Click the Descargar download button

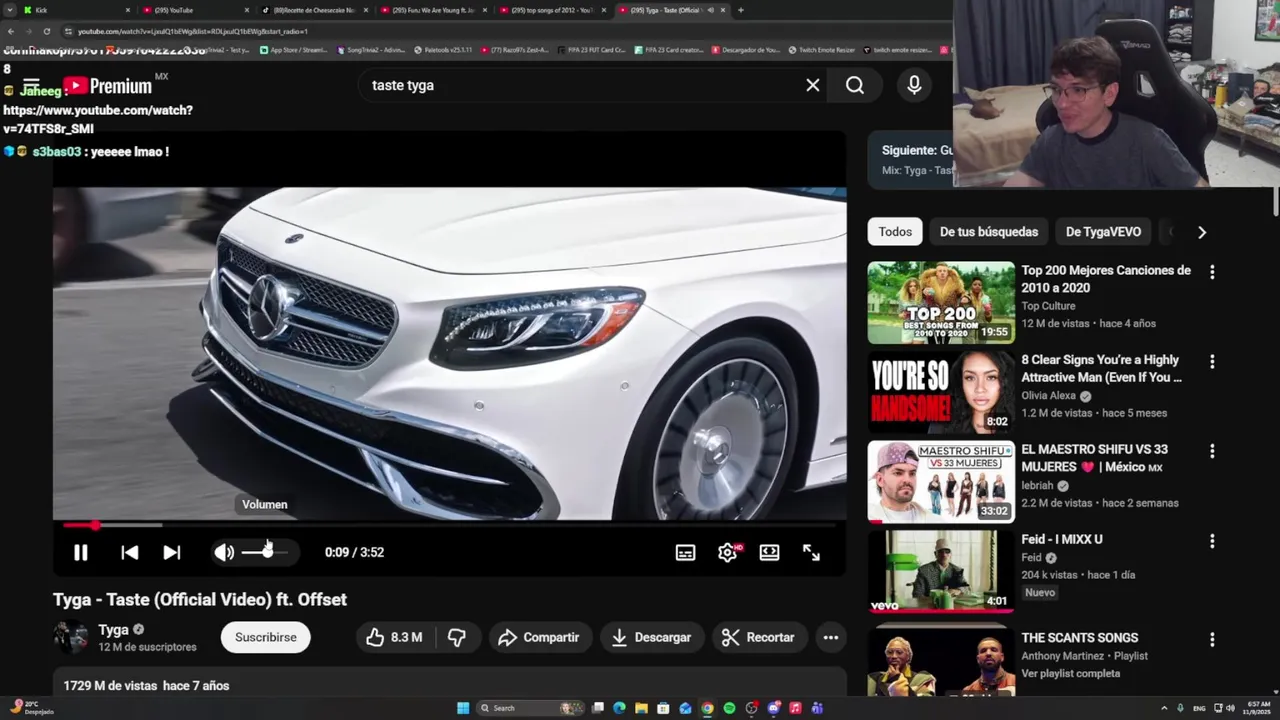pyautogui.click(x=652, y=637)
